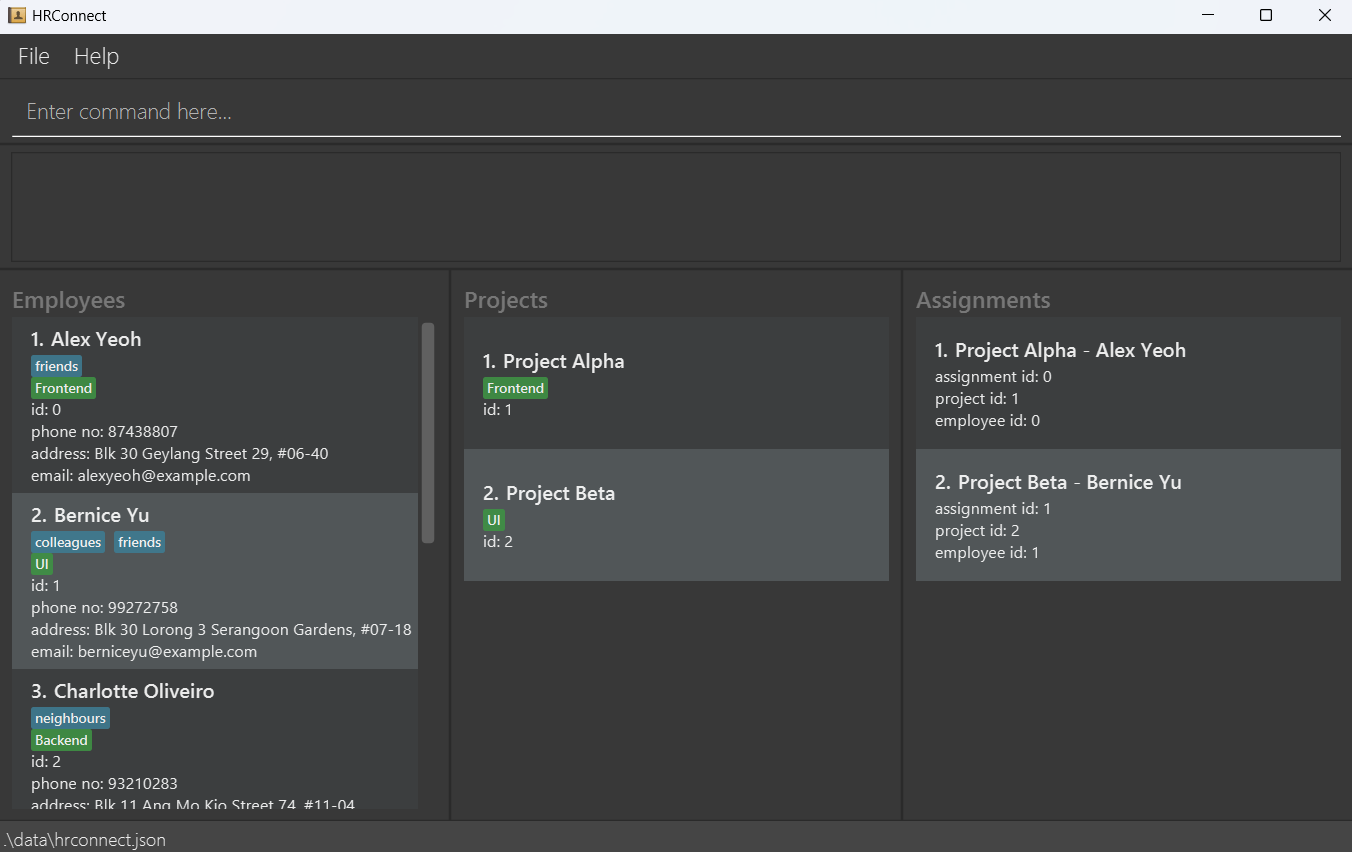Click the 'colleagues' tag under Bernice Yu
1352x852 pixels.
tap(68, 542)
